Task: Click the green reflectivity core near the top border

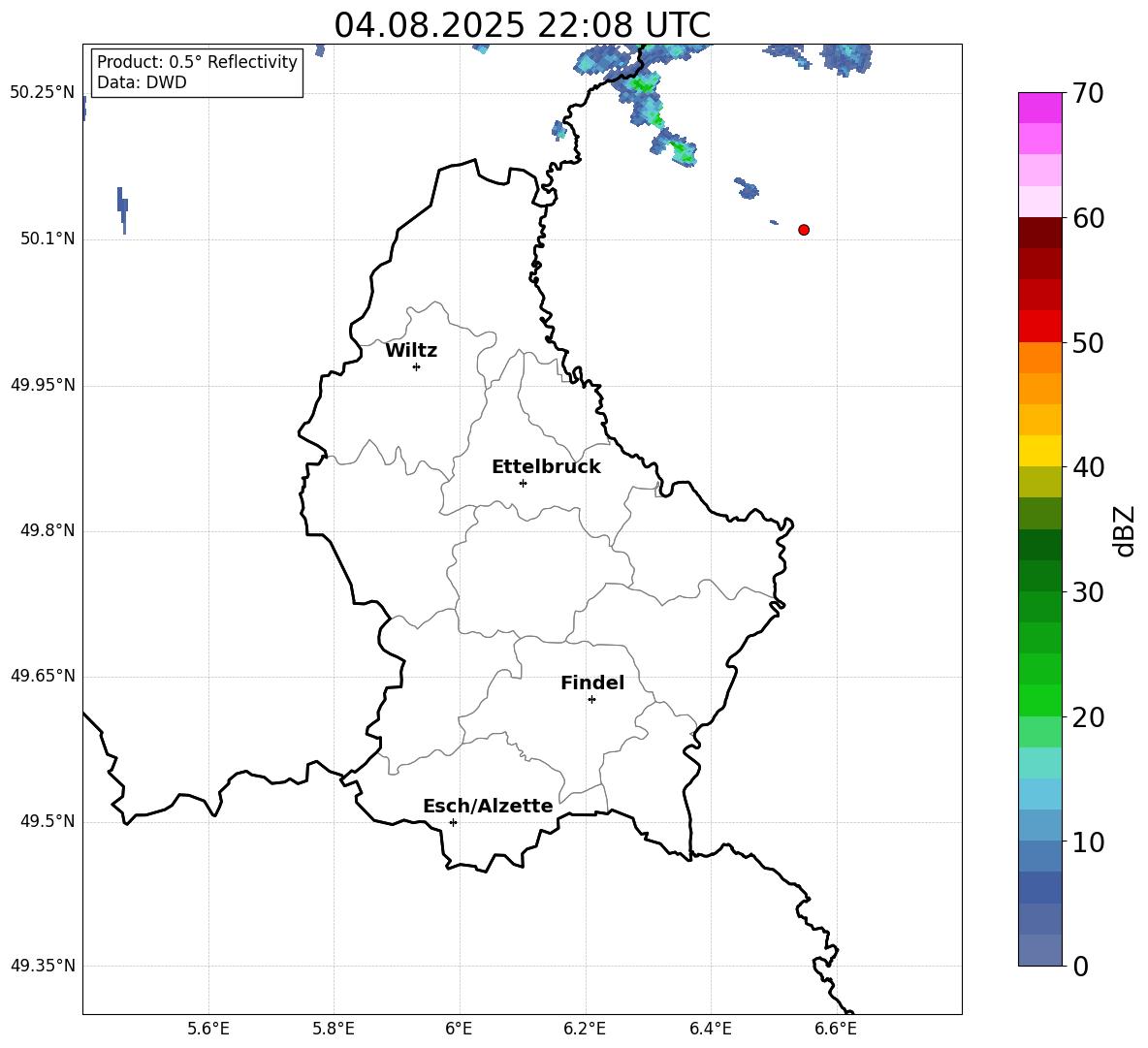Action: 642,85
